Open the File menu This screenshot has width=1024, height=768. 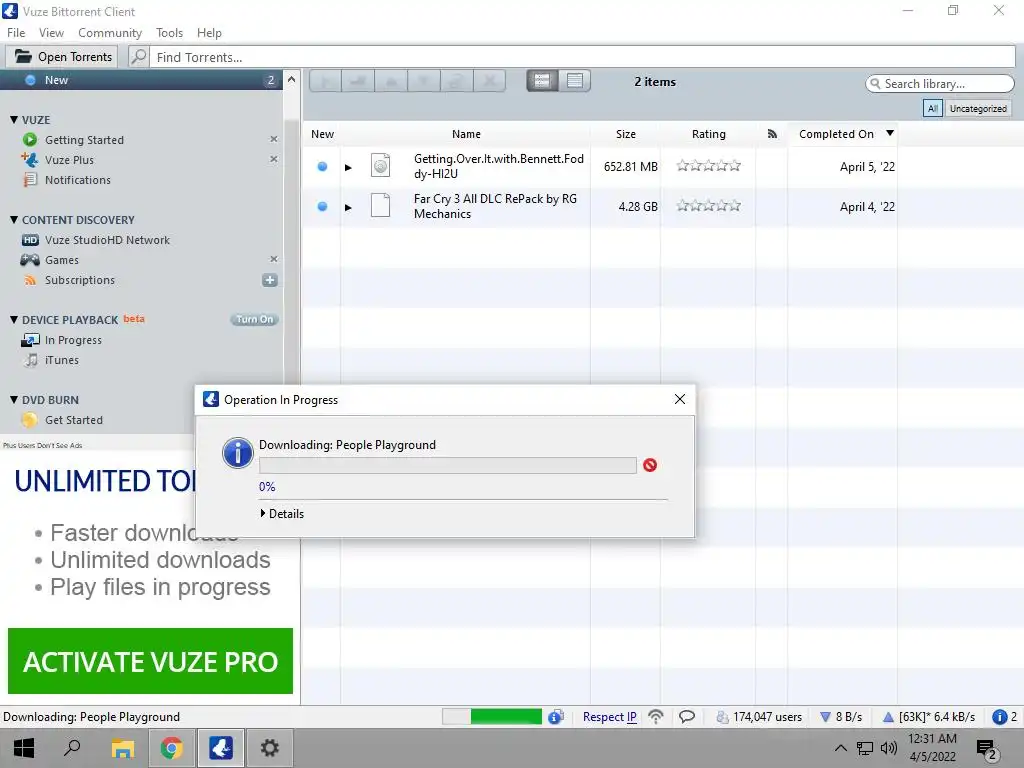(x=16, y=33)
